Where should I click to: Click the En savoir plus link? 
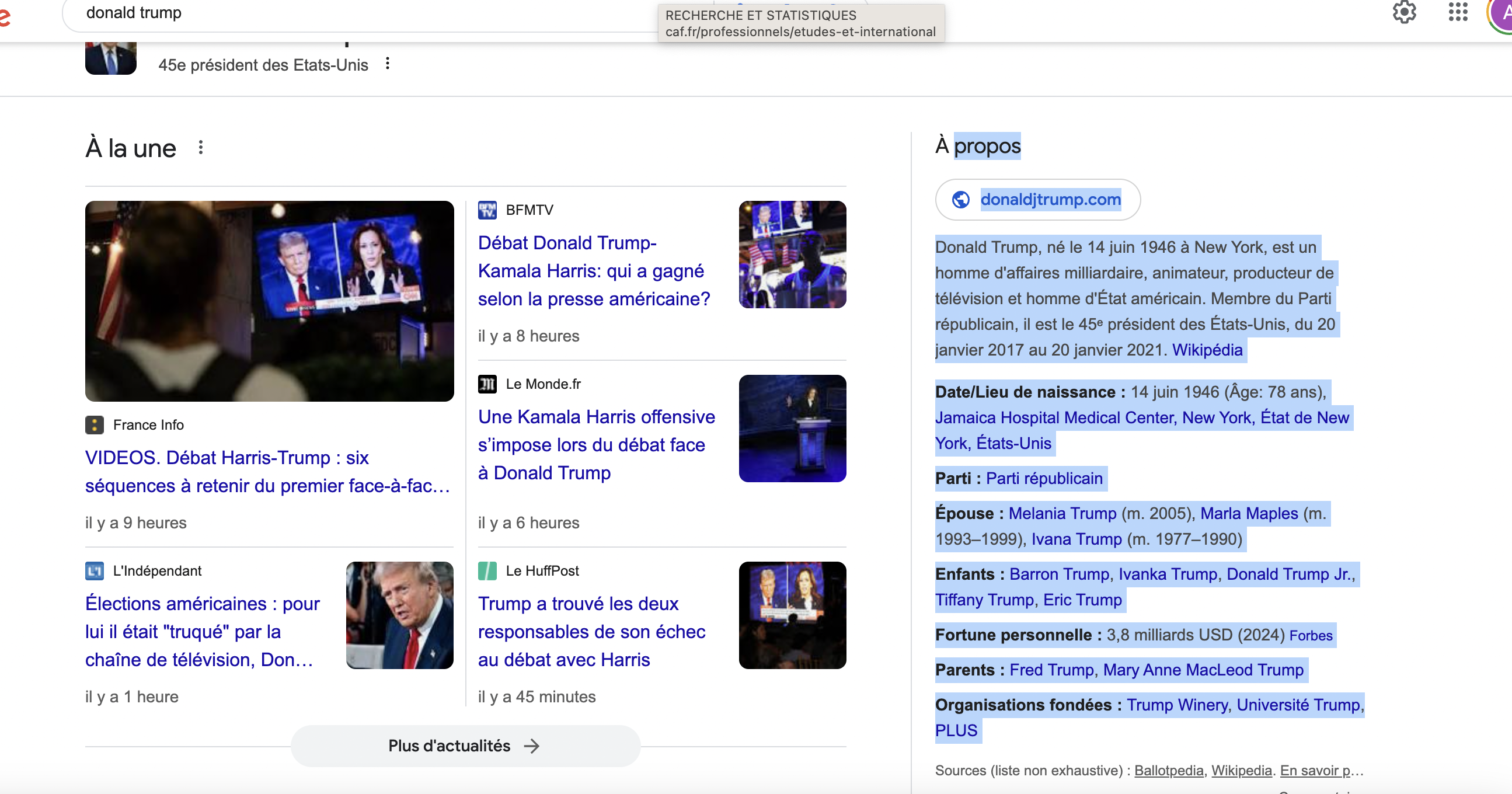coord(1321,771)
